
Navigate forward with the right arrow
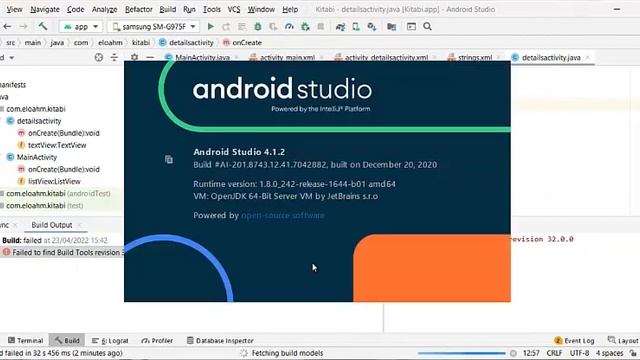tap(24, 27)
